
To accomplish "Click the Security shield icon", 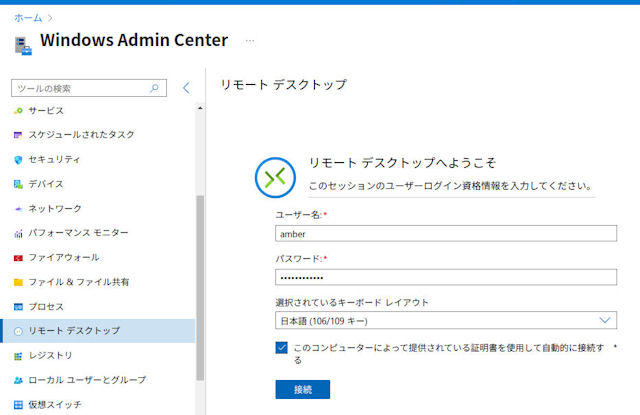I will pos(18,160).
